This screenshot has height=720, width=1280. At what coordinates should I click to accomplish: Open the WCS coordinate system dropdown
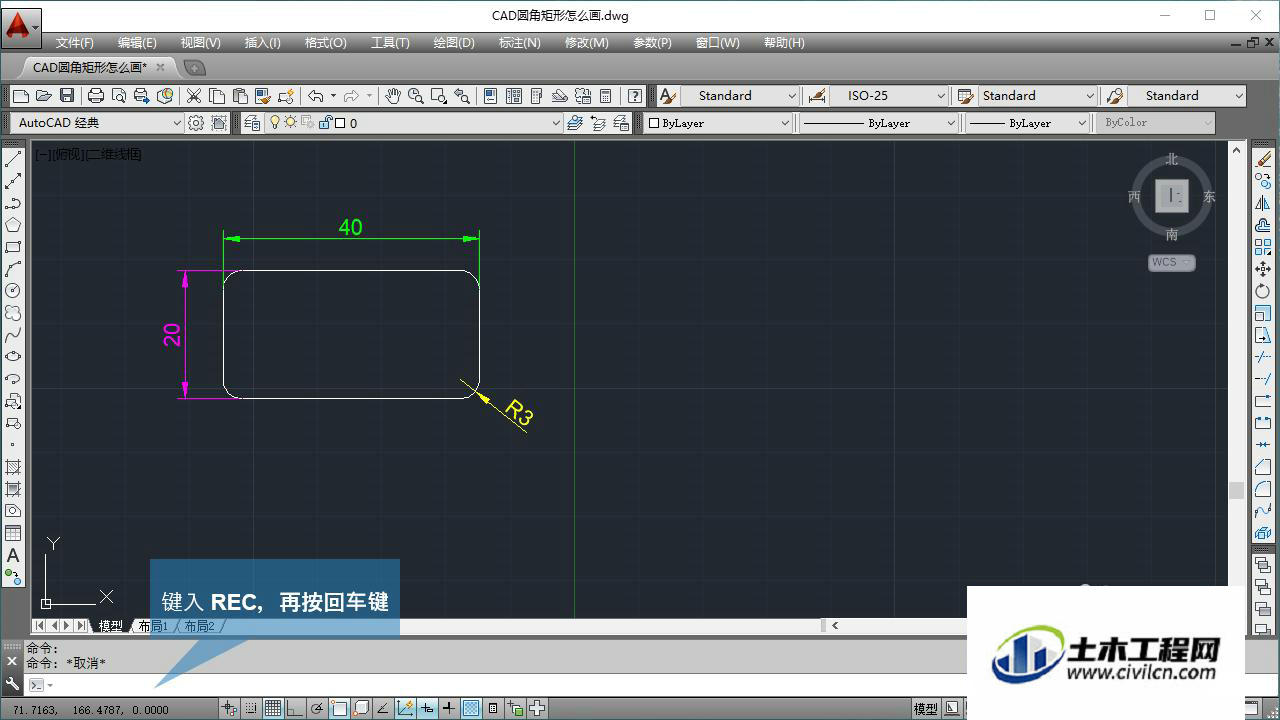(x=1171, y=262)
